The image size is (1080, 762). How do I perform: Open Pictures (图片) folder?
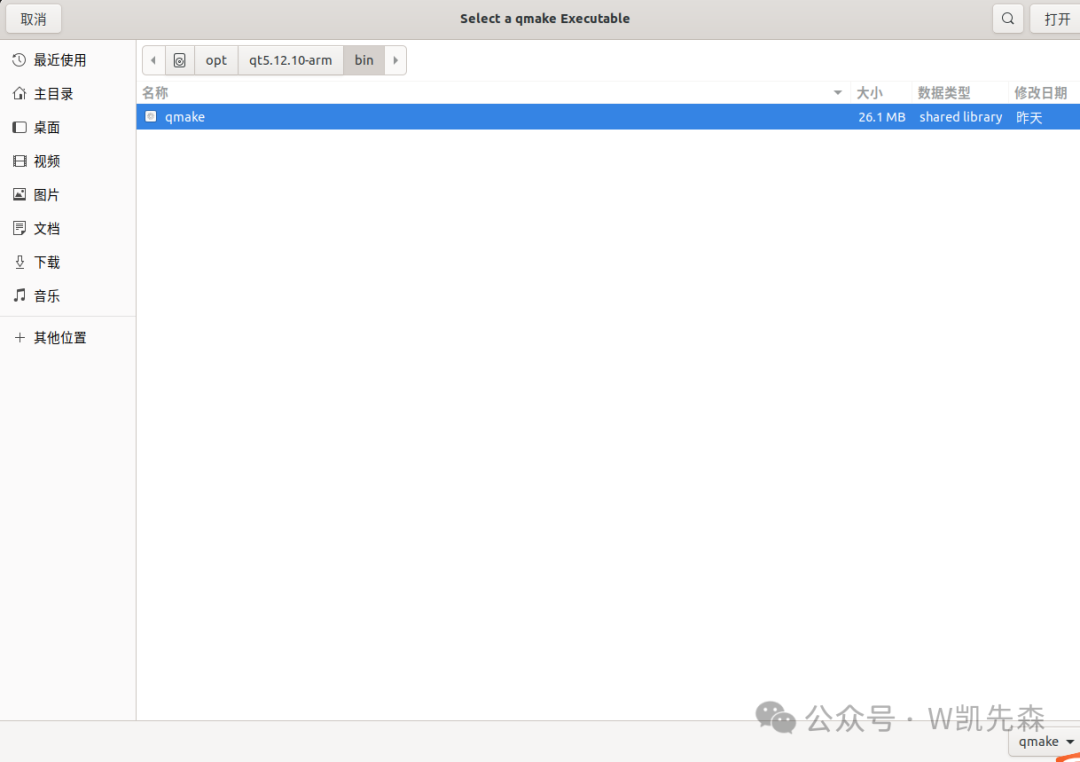[46, 195]
